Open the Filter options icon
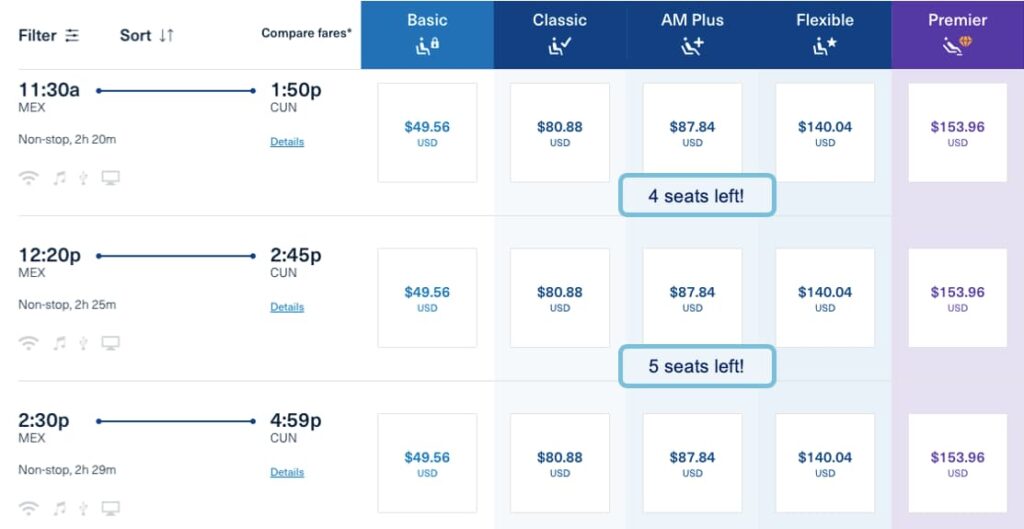The width and height of the screenshot is (1024, 529). coord(72,35)
